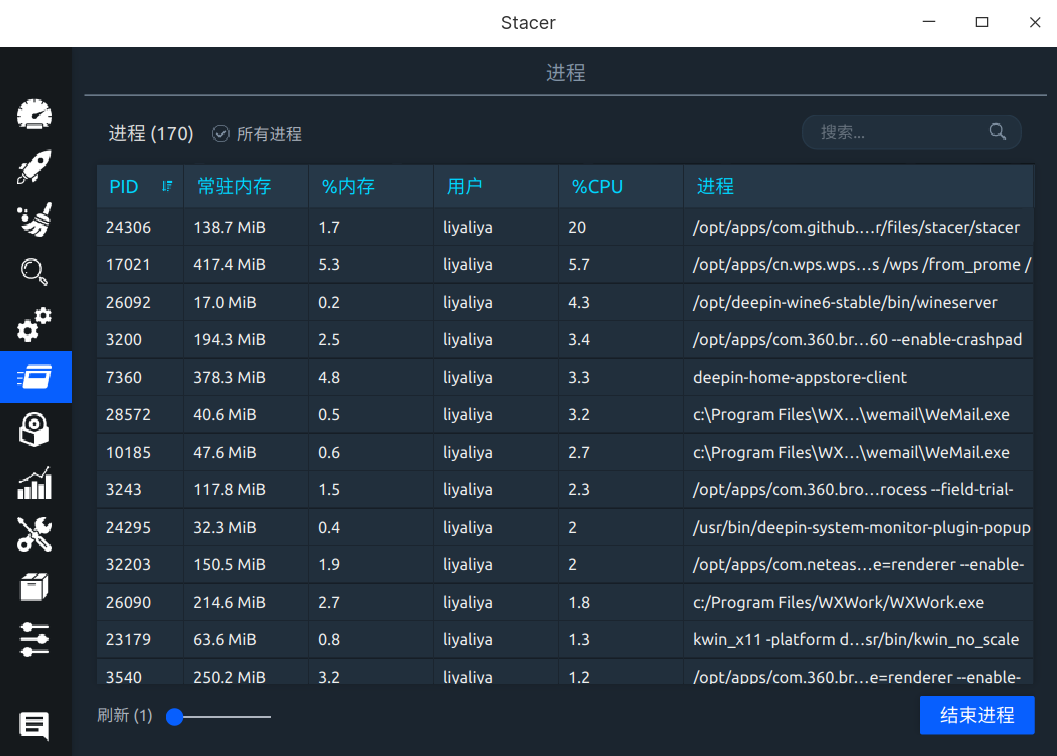Screen dimensions: 1057x756
Task: Open System Cleaner broom icon
Action: click(35, 220)
